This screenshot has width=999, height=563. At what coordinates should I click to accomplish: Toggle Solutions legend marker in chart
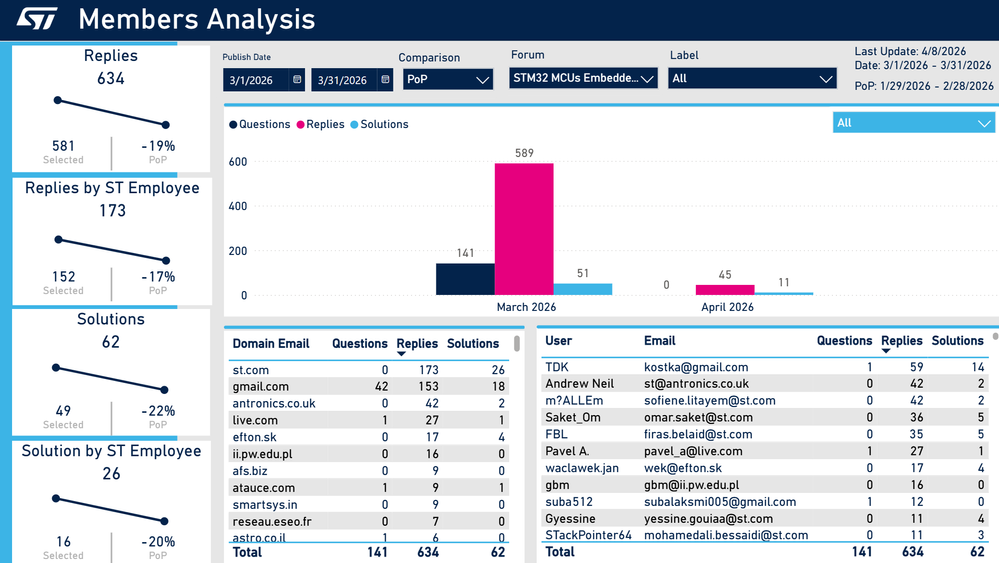354,125
